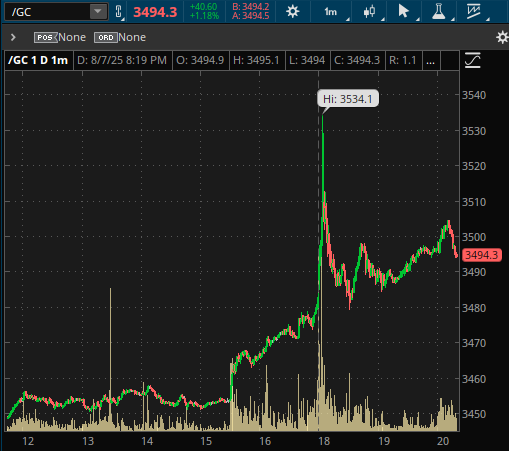Click the Hi: 3534.1 price bubble
This screenshot has height=451, width=509.
[348, 99]
